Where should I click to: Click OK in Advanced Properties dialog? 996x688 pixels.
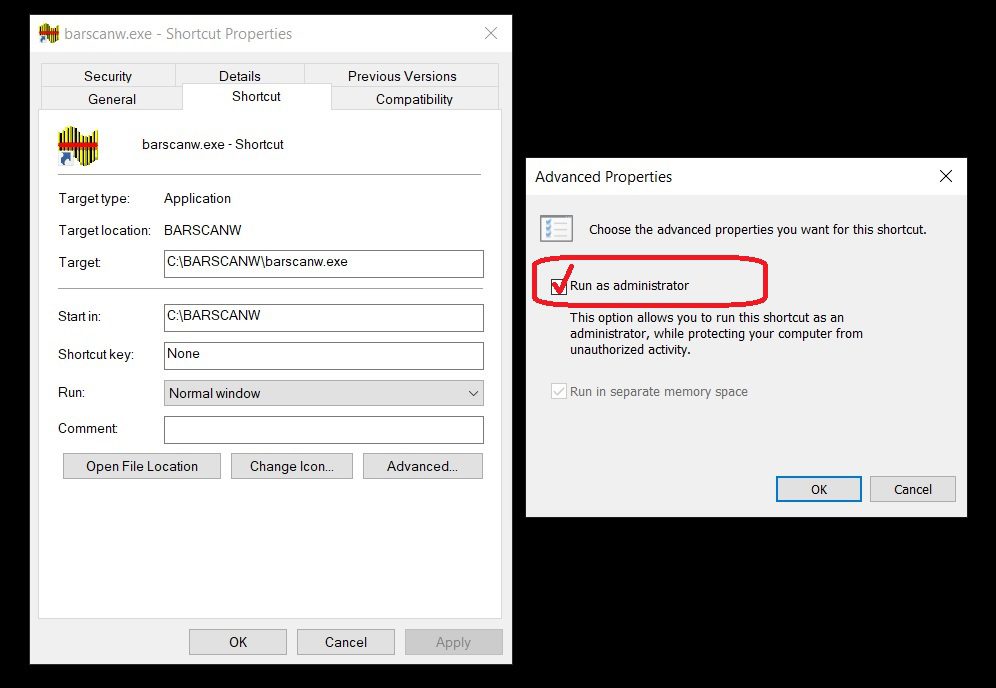(x=819, y=489)
